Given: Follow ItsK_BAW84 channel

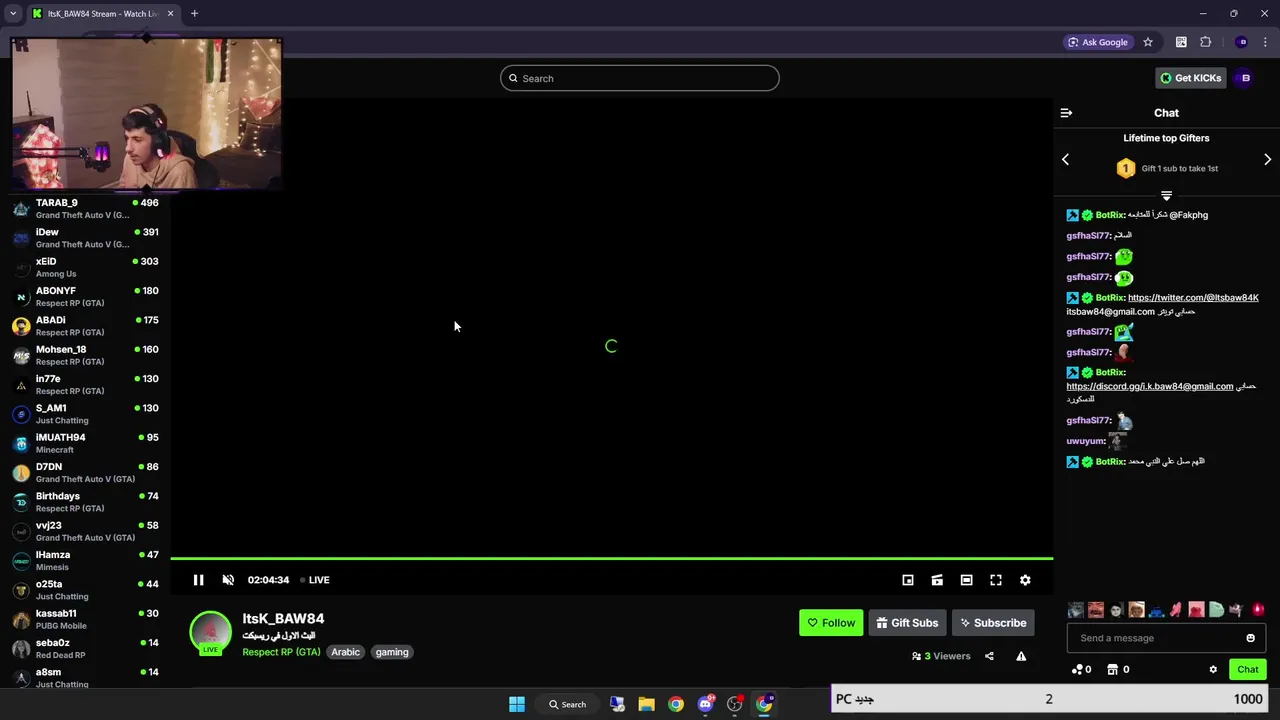Looking at the screenshot, I should click(831, 623).
